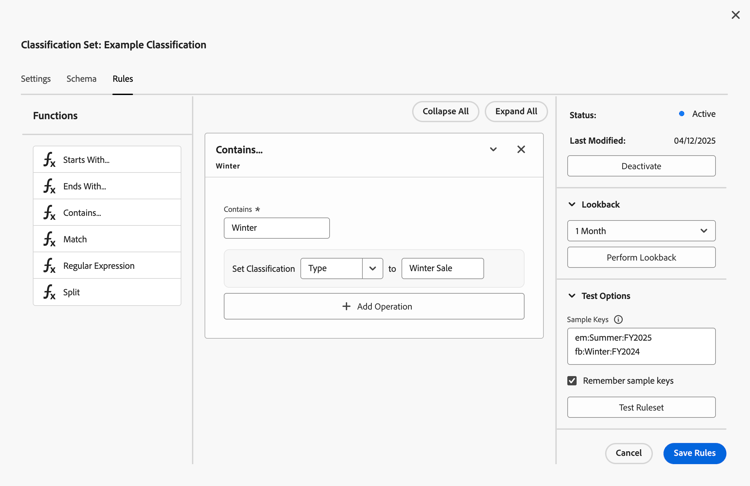Screen dimensions: 750x486
Task: Collapse the Test Options section
Action: [x=572, y=296]
